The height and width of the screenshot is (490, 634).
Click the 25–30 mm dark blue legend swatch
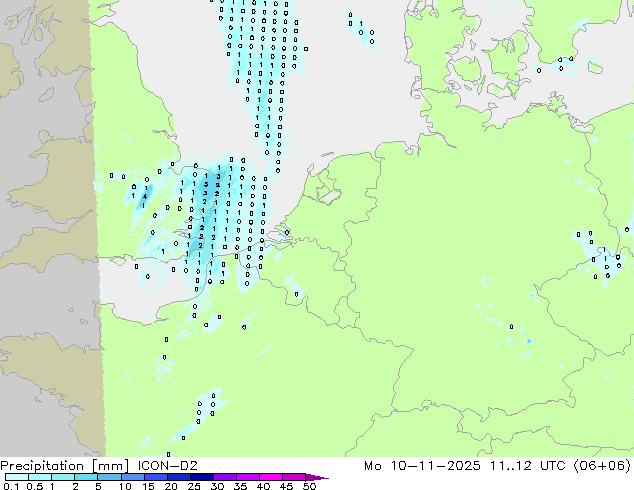tap(202, 477)
